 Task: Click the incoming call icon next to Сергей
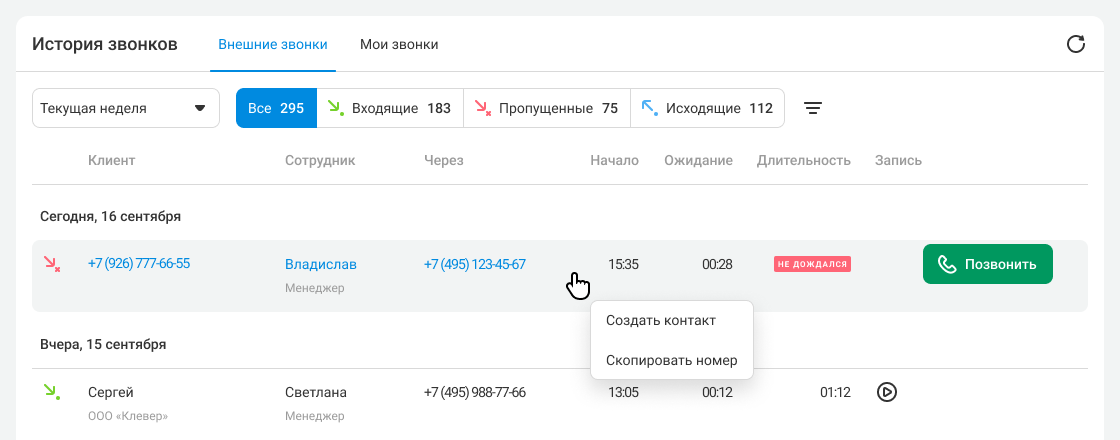(52, 392)
